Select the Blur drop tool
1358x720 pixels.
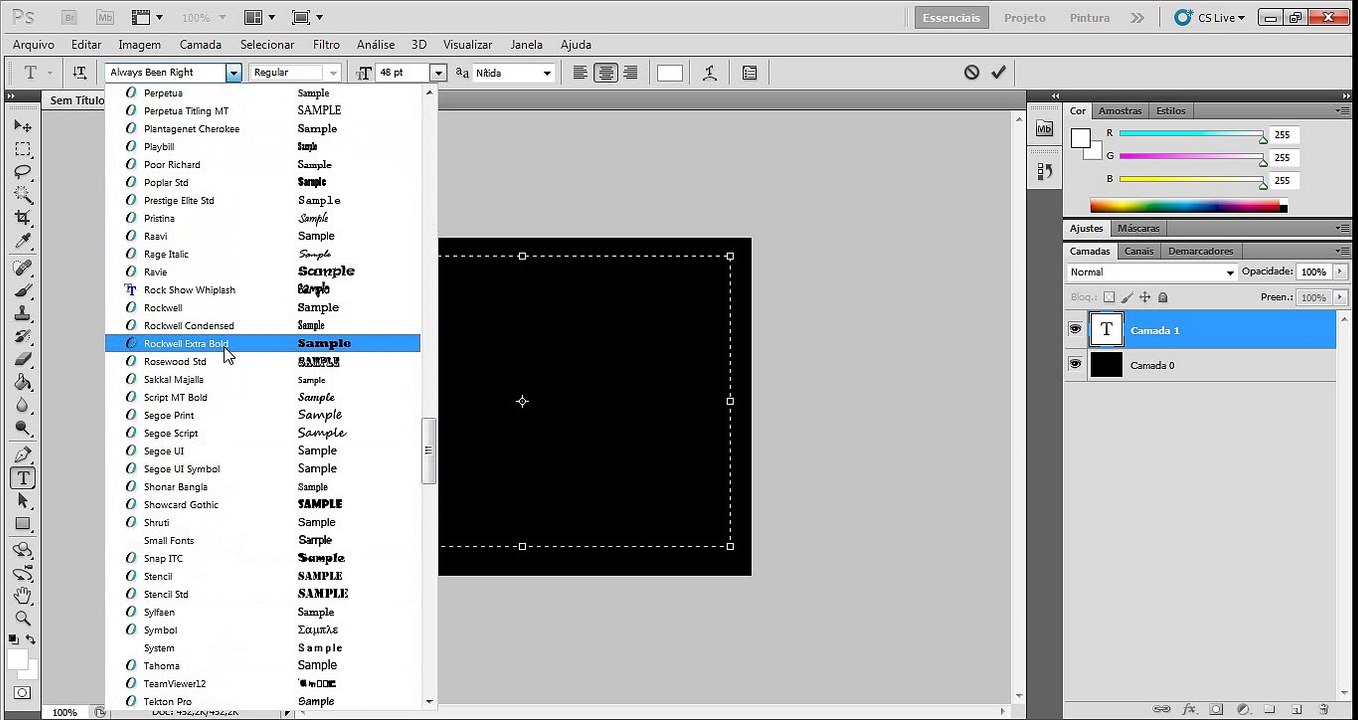(22, 406)
